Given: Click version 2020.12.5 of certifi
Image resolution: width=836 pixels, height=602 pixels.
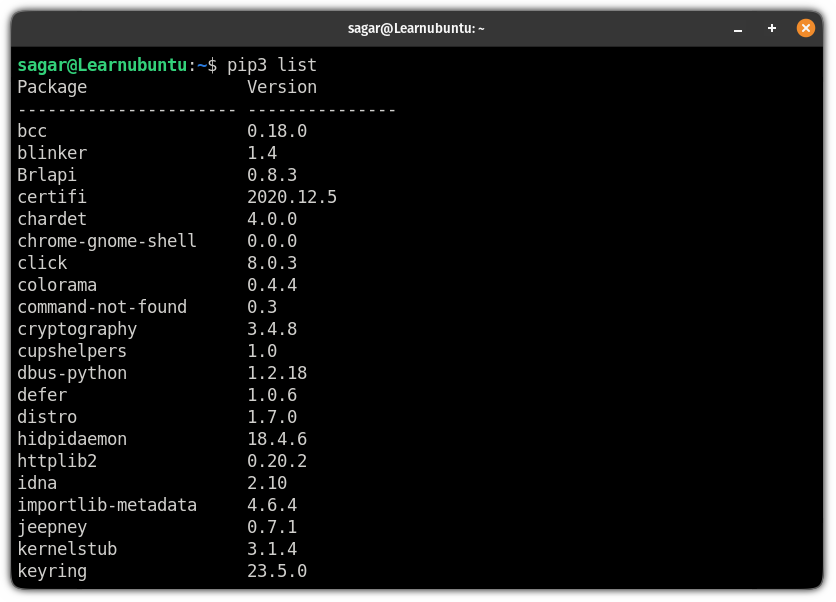Looking at the screenshot, I should [292, 197].
